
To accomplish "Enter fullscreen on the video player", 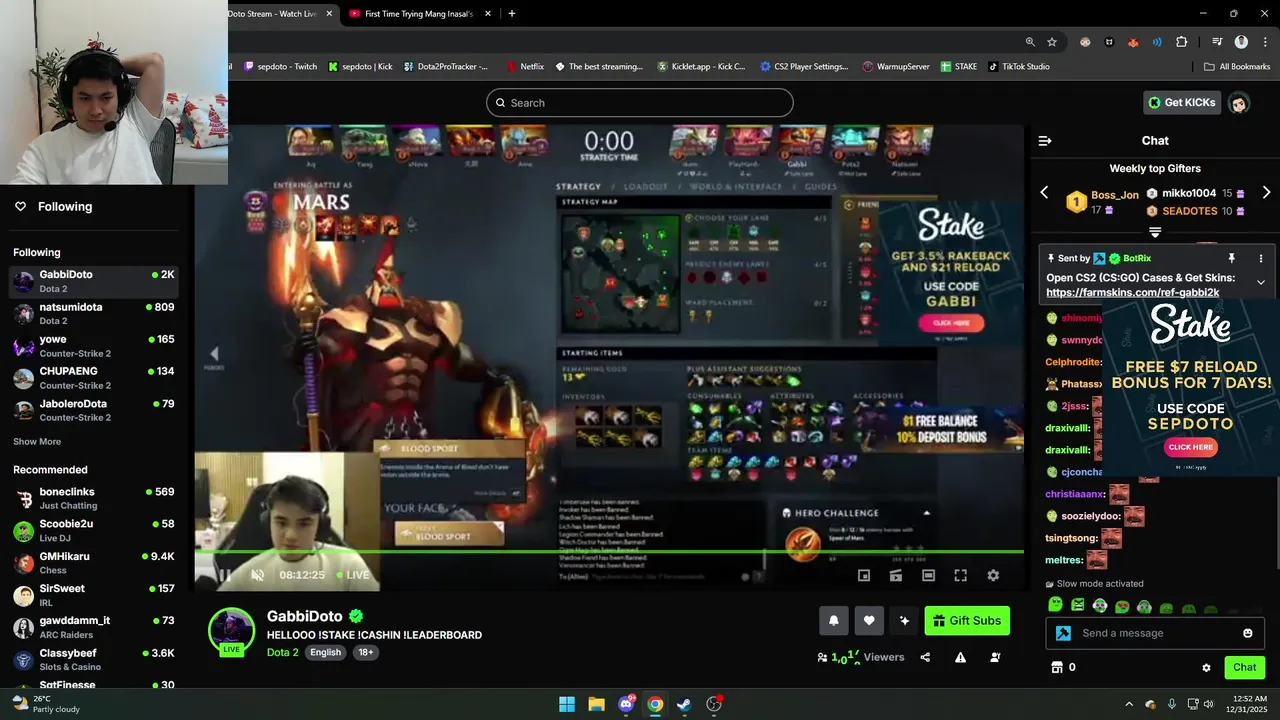I will point(960,575).
